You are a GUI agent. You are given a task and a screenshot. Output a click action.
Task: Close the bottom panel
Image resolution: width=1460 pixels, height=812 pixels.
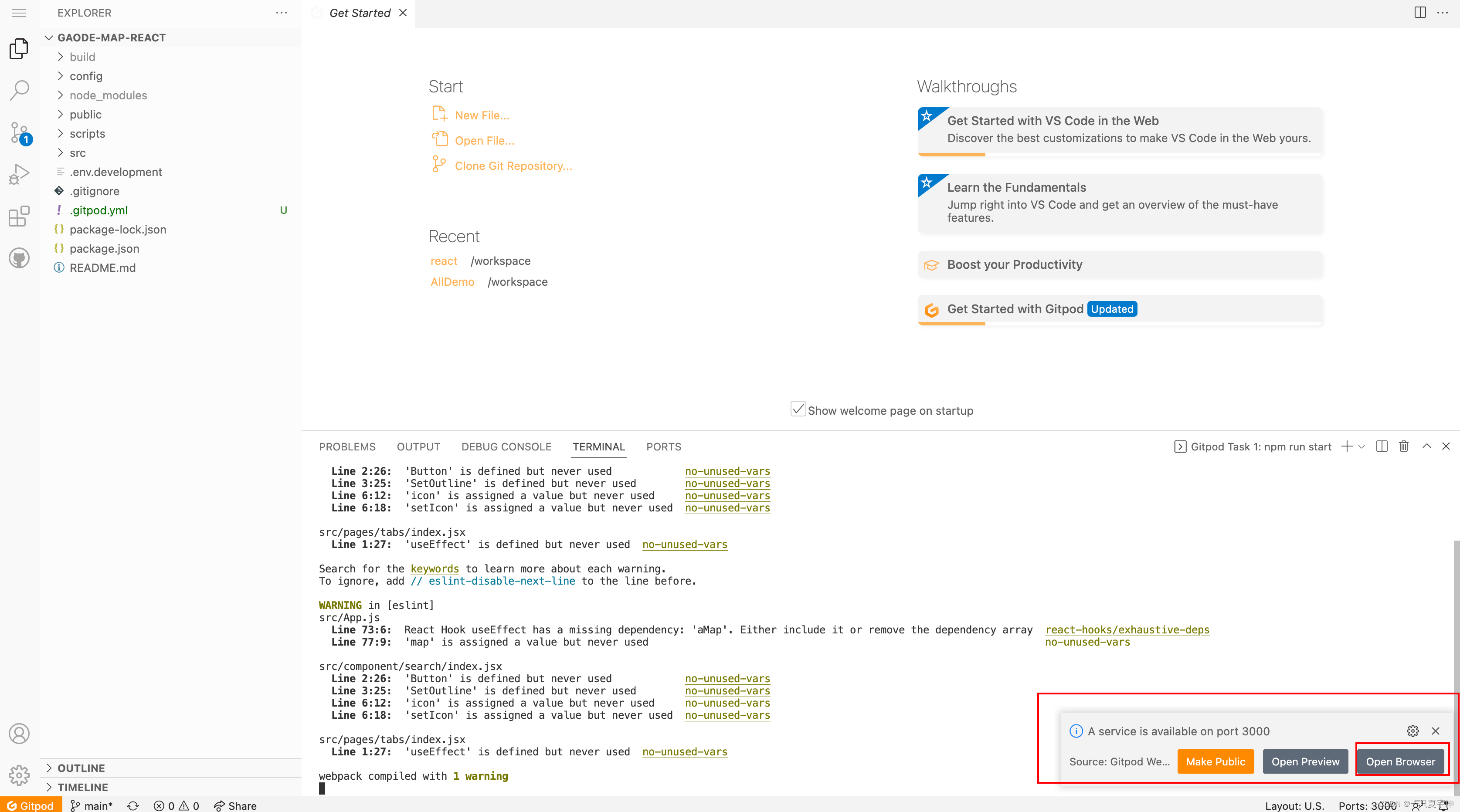click(1446, 447)
